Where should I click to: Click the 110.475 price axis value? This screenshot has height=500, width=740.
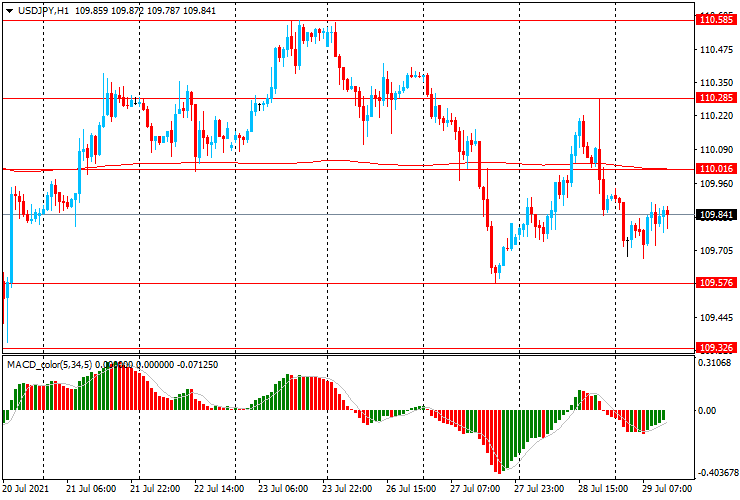[x=716, y=50]
